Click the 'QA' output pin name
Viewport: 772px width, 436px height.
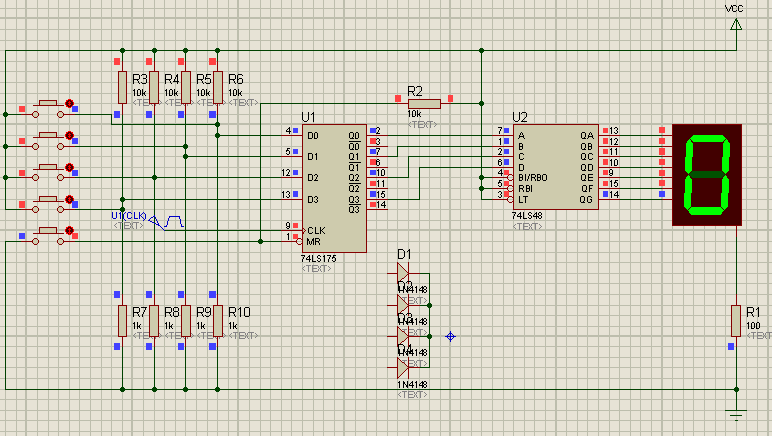587,135
